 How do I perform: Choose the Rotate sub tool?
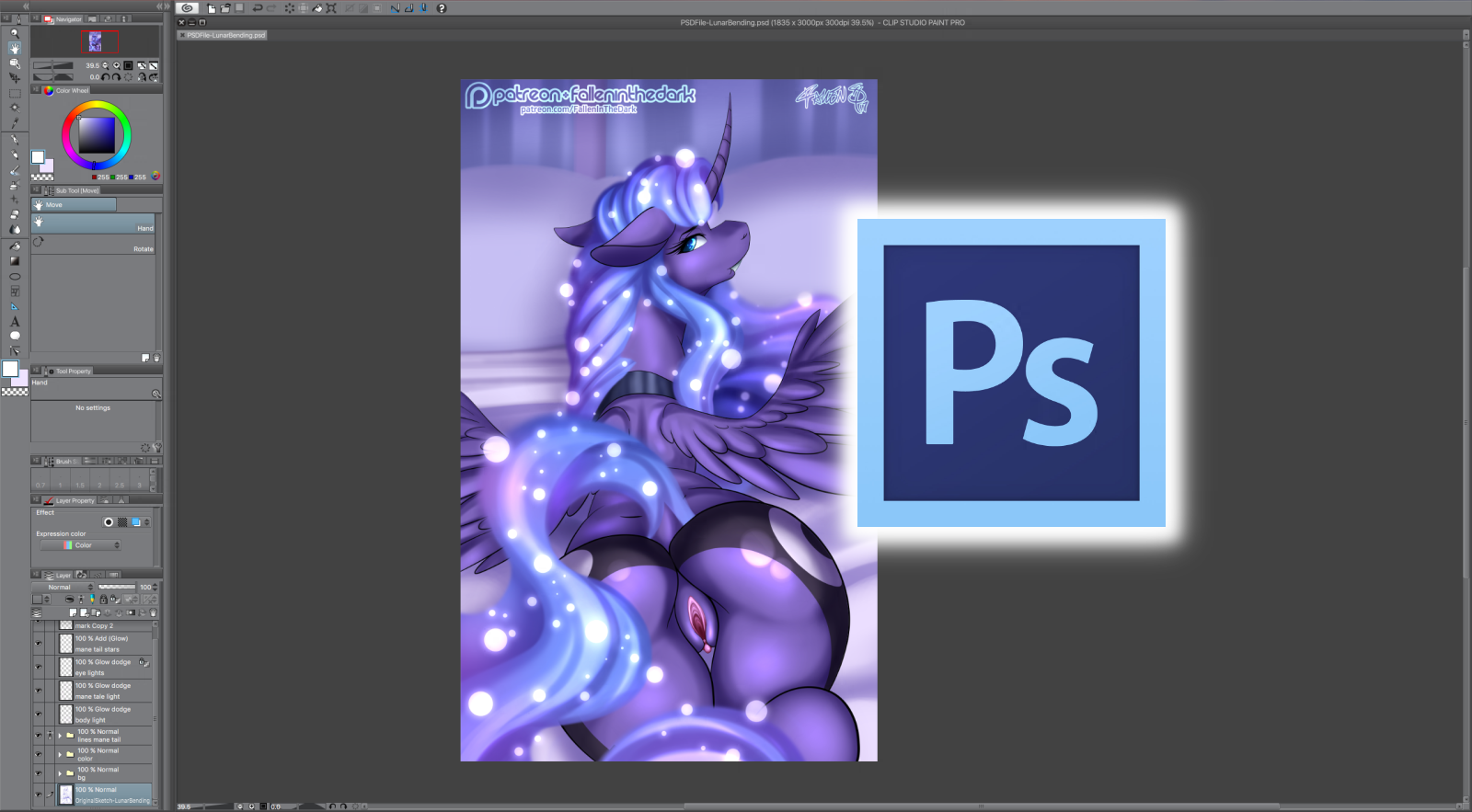coord(94,243)
